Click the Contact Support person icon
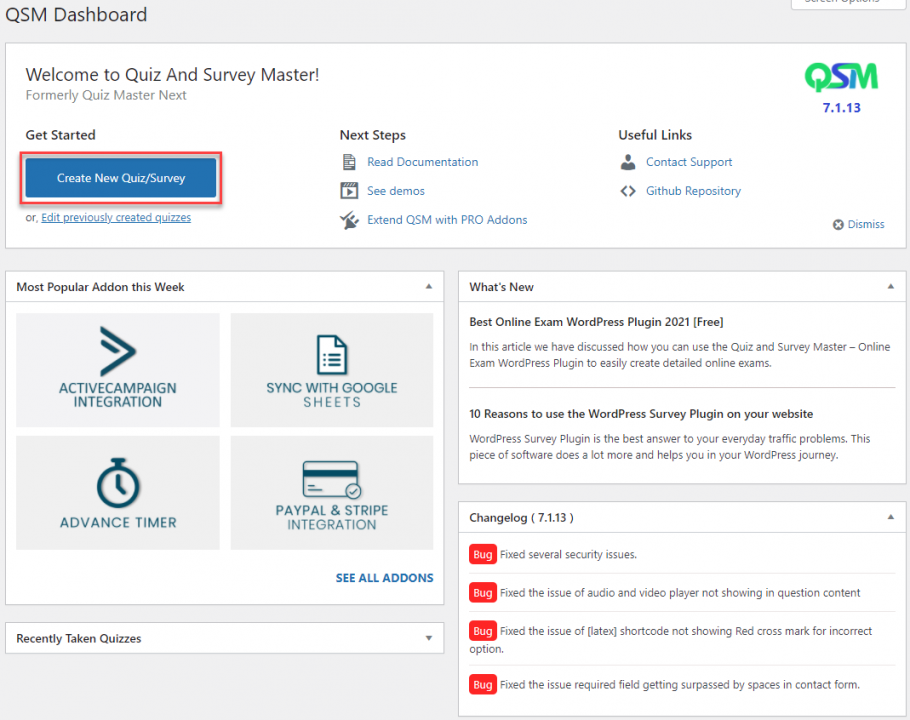 point(628,161)
